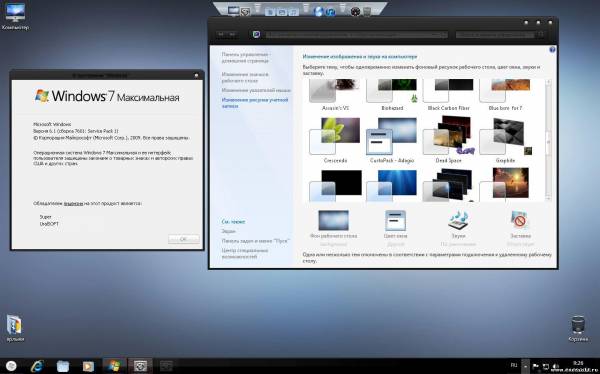Open the folder icon at bottom-left desktop
600x374 pixels.
[15, 328]
